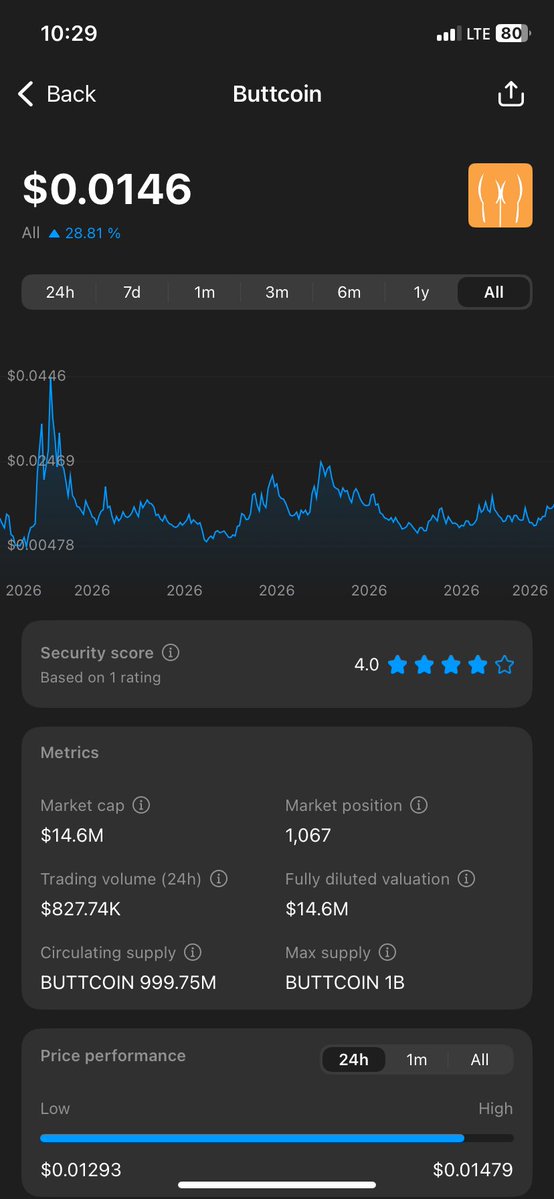Tap the Price performance heading

(113, 1055)
